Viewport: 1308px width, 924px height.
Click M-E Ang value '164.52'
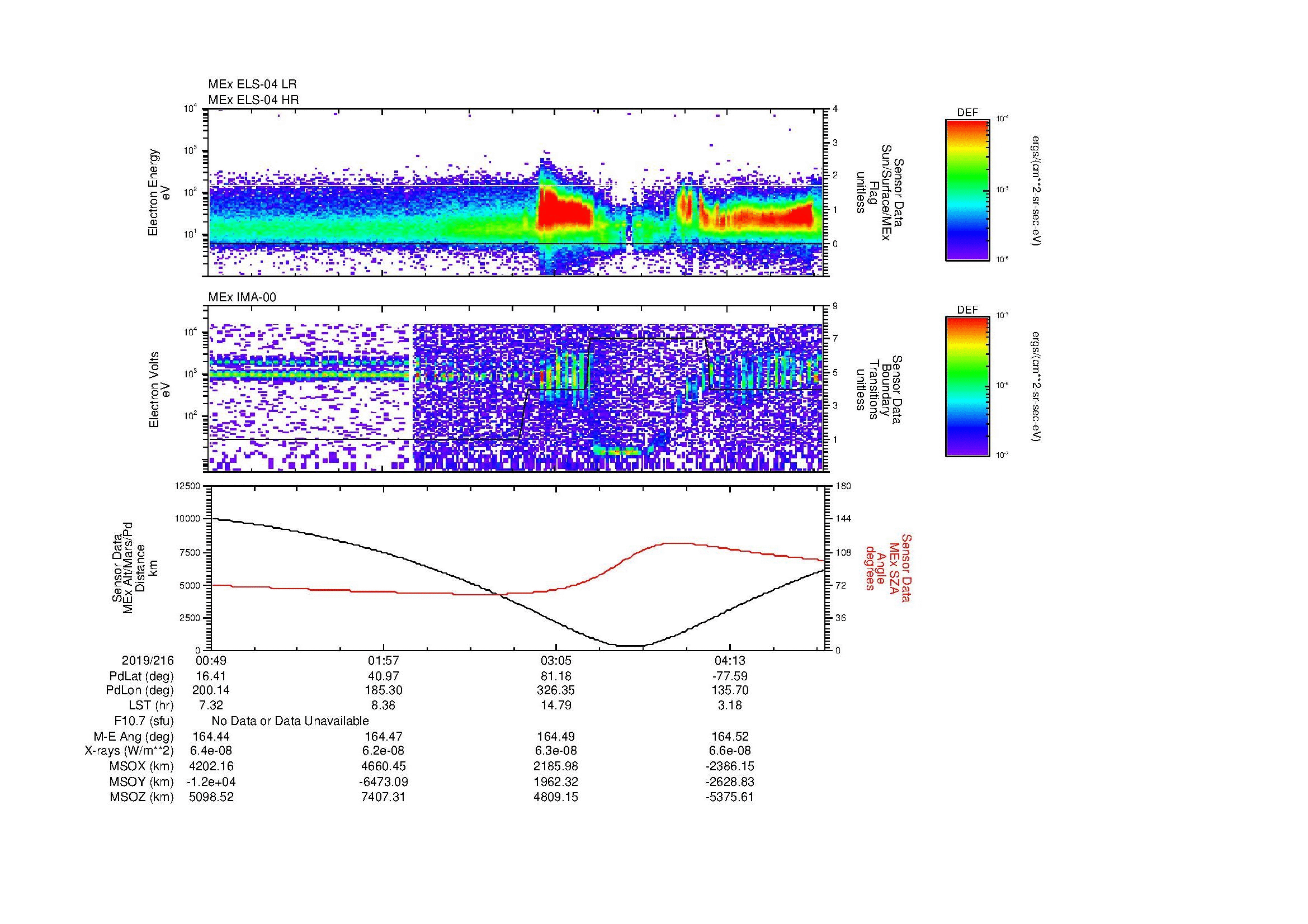click(730, 737)
